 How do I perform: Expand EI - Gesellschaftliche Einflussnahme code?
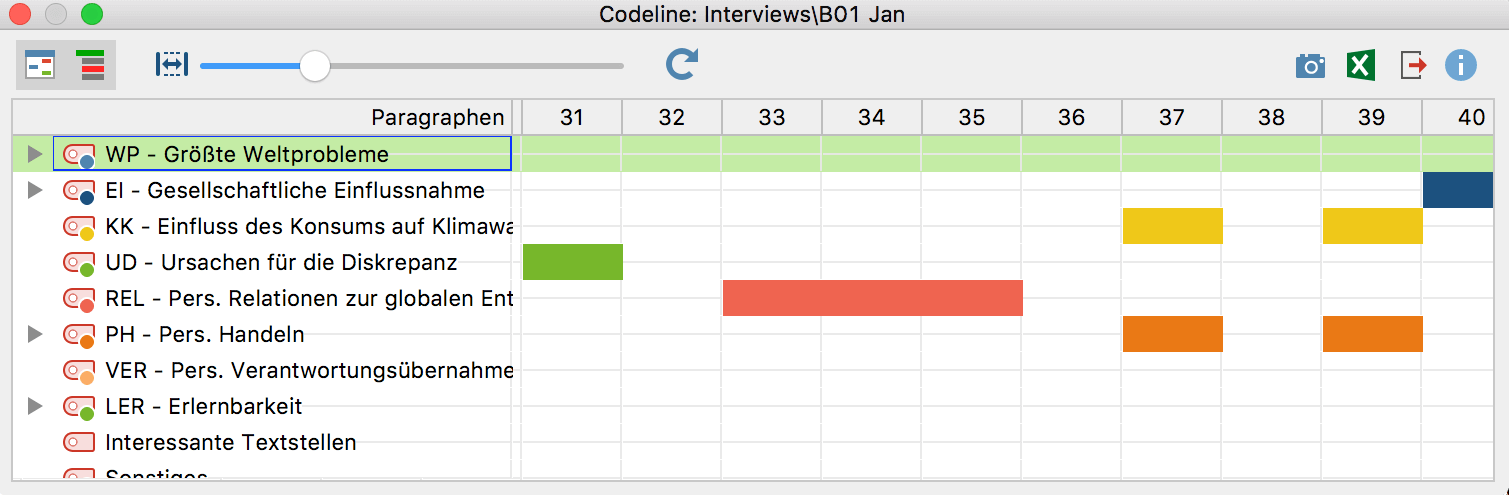[x=35, y=190]
